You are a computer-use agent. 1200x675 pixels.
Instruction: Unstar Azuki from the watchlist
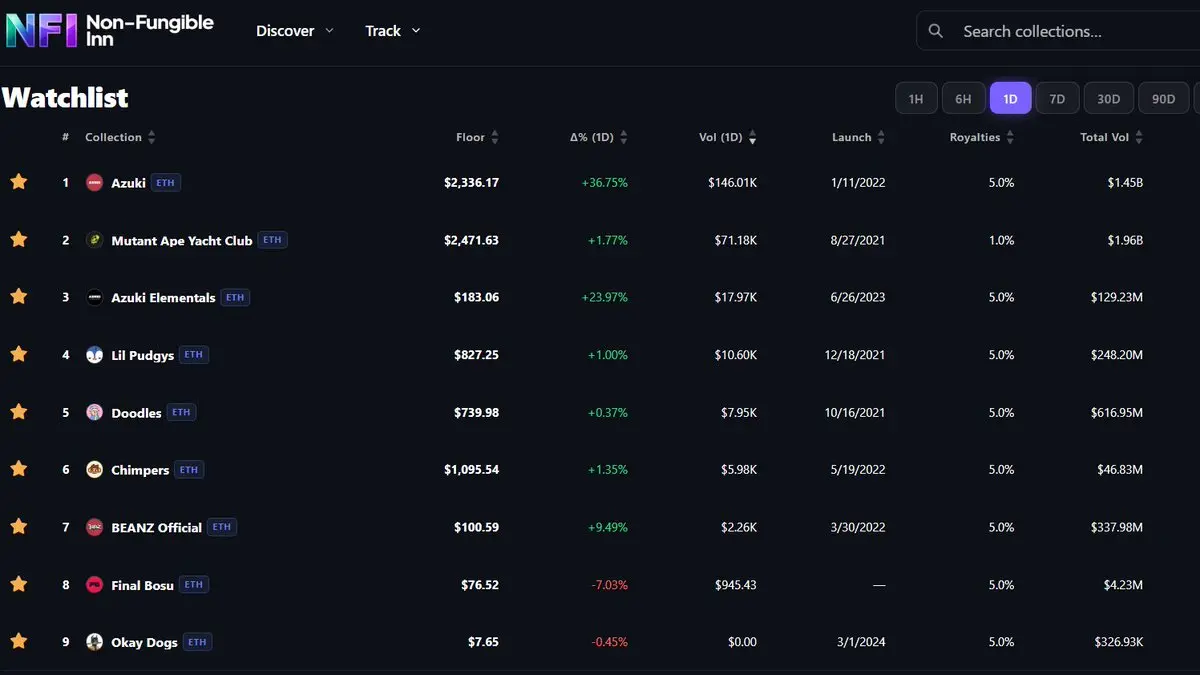click(18, 182)
